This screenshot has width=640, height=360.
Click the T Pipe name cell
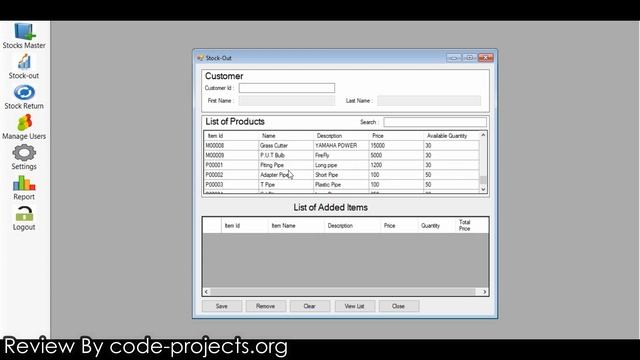click(x=286, y=184)
